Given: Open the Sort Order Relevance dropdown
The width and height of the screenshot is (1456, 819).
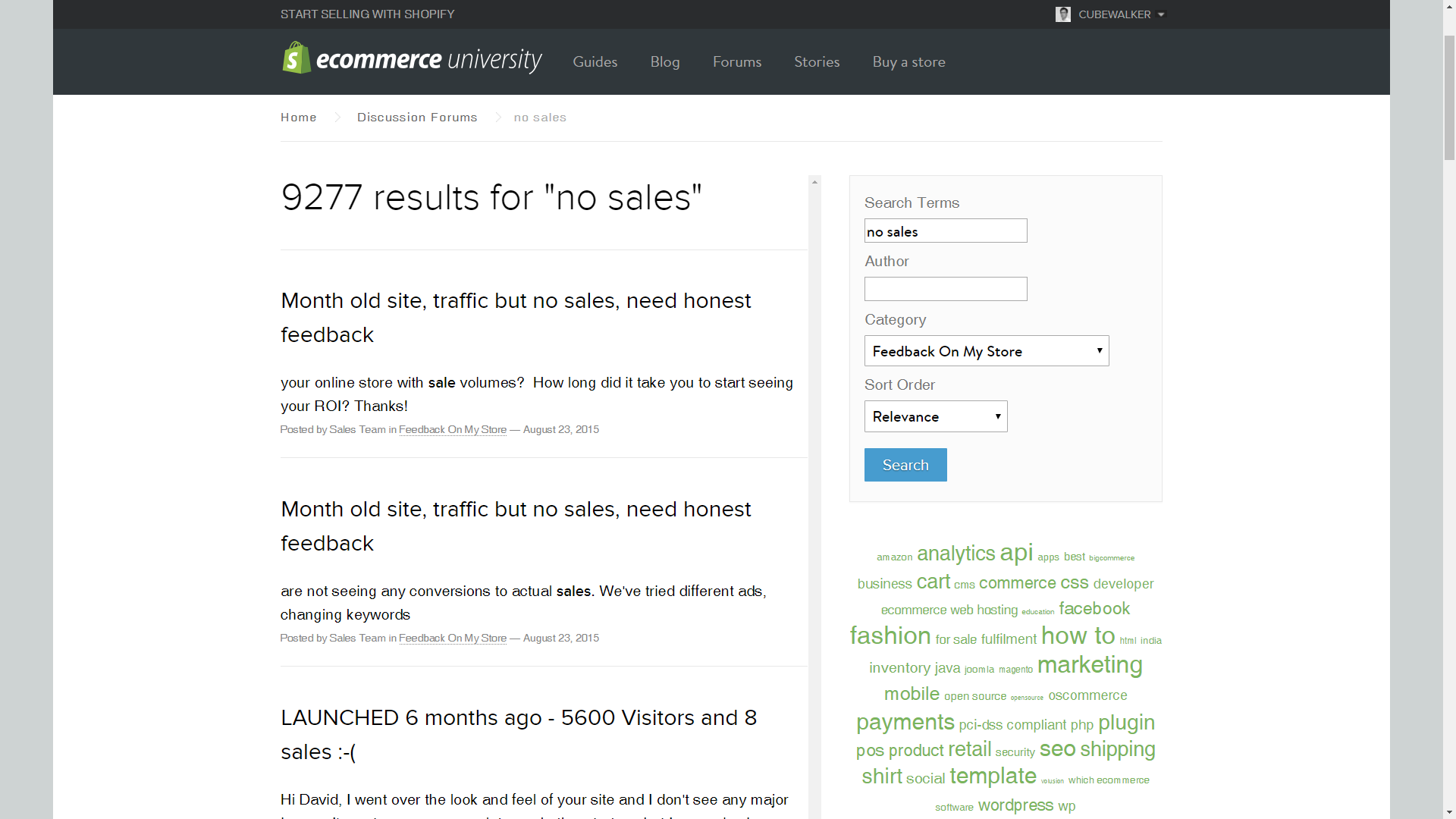Looking at the screenshot, I should click(x=935, y=416).
